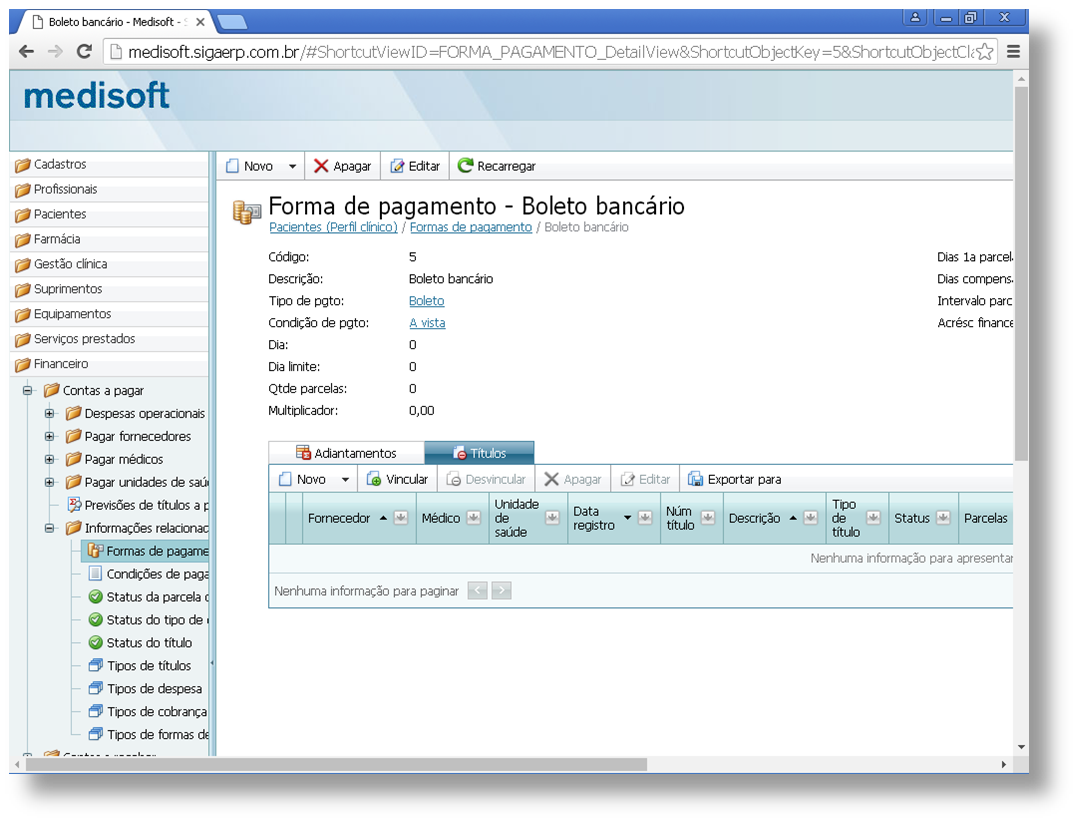Click the Apagar red X in top toolbar
The image size is (1078, 823).
pyautogui.click(x=321, y=166)
